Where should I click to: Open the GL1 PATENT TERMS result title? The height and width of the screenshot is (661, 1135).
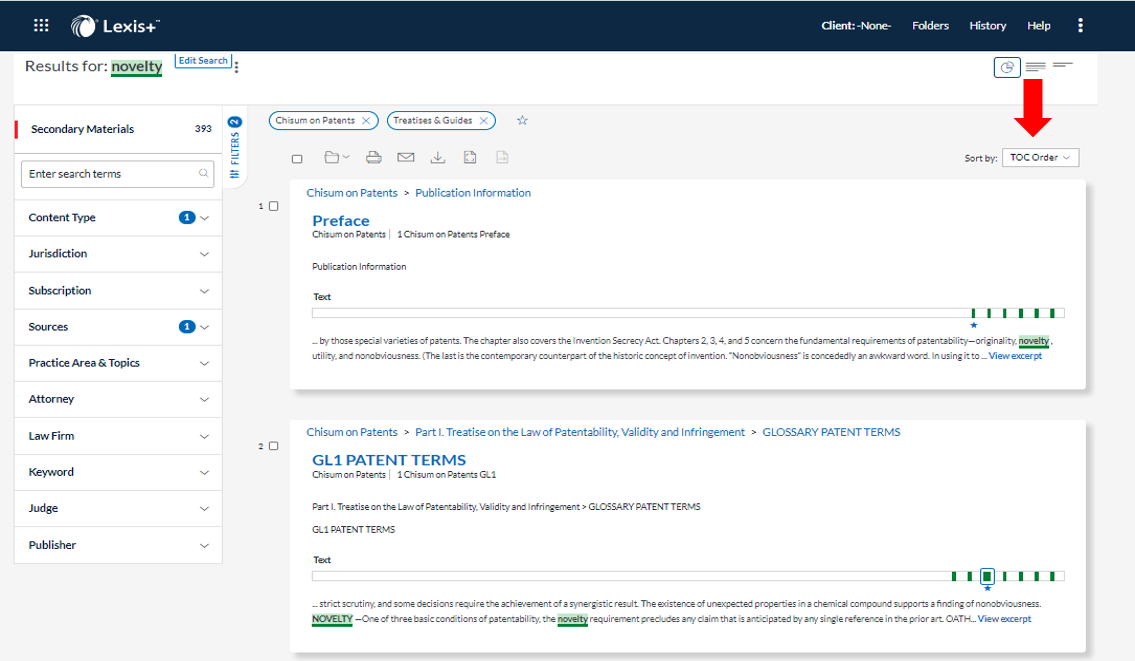point(389,460)
